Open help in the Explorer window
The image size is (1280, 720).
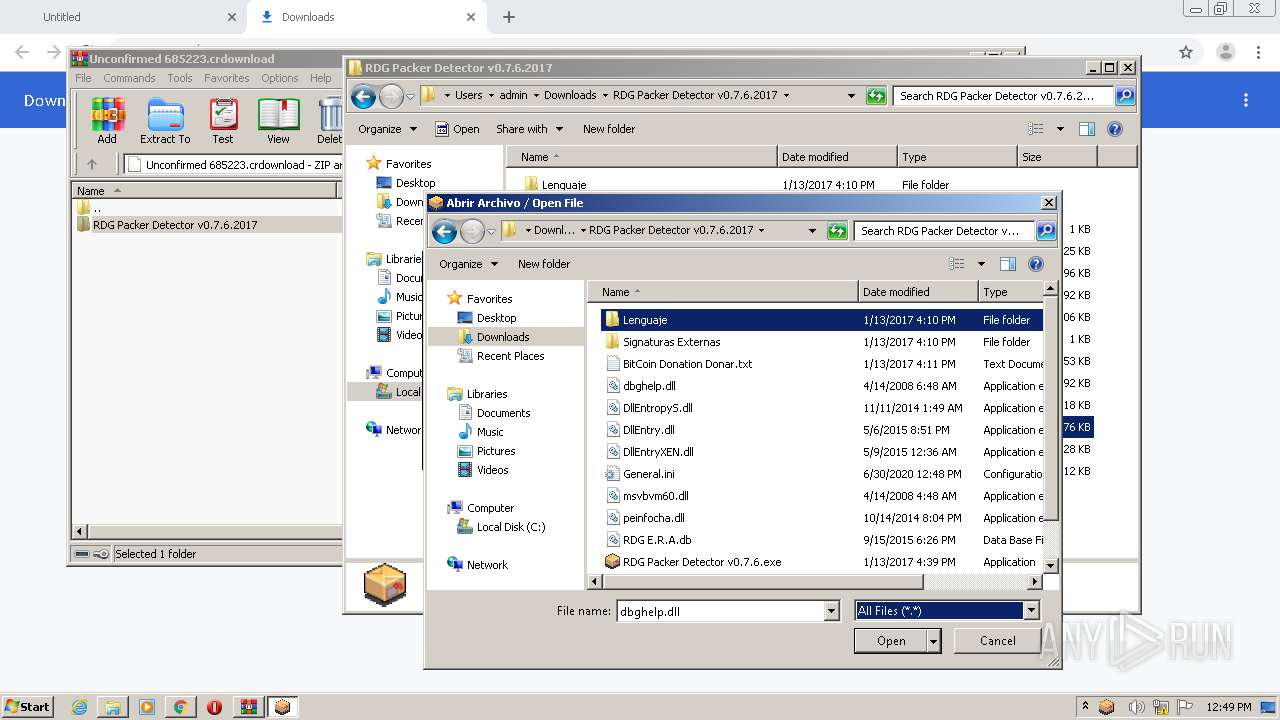tap(1115, 129)
